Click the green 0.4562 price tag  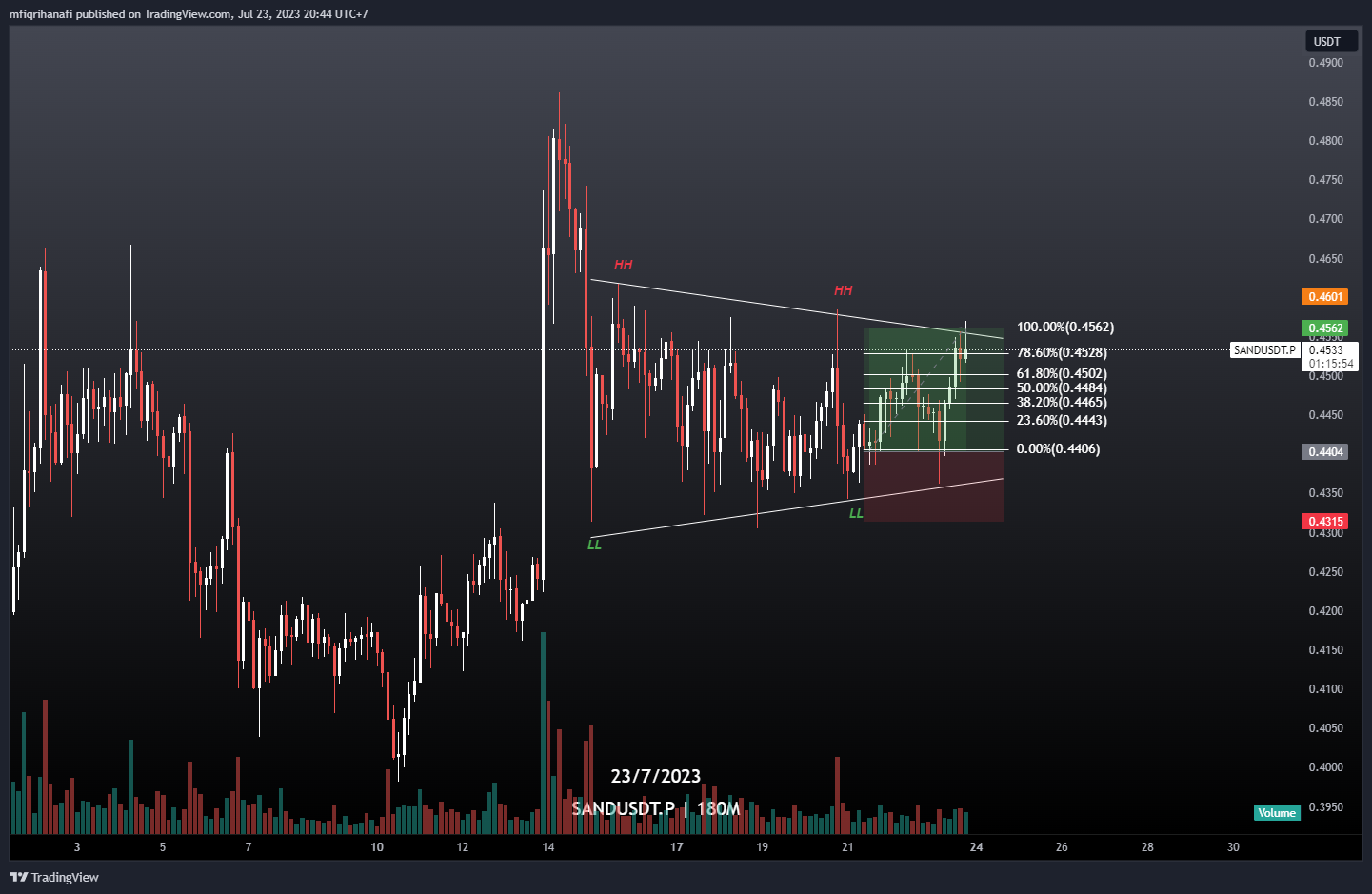(x=1325, y=328)
